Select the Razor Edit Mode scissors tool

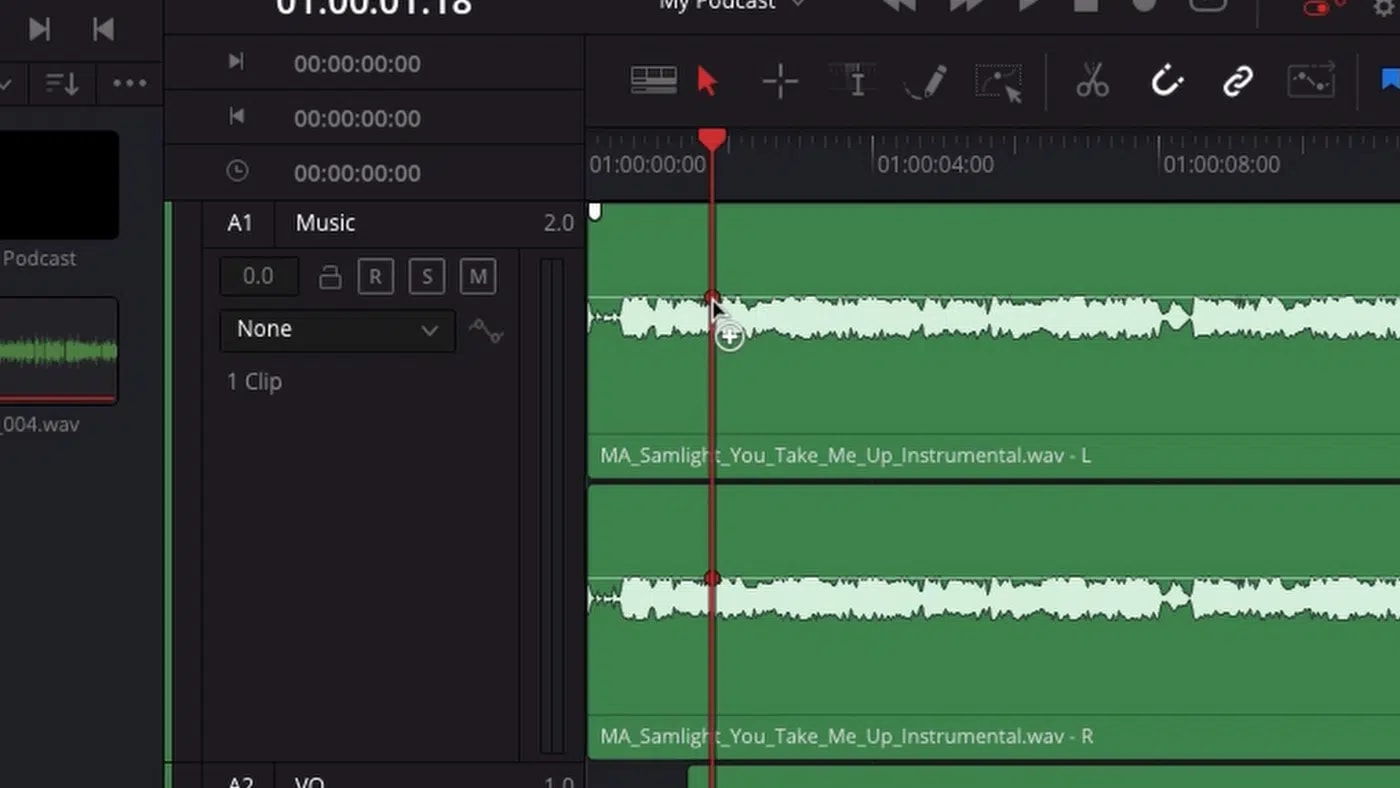(1091, 80)
